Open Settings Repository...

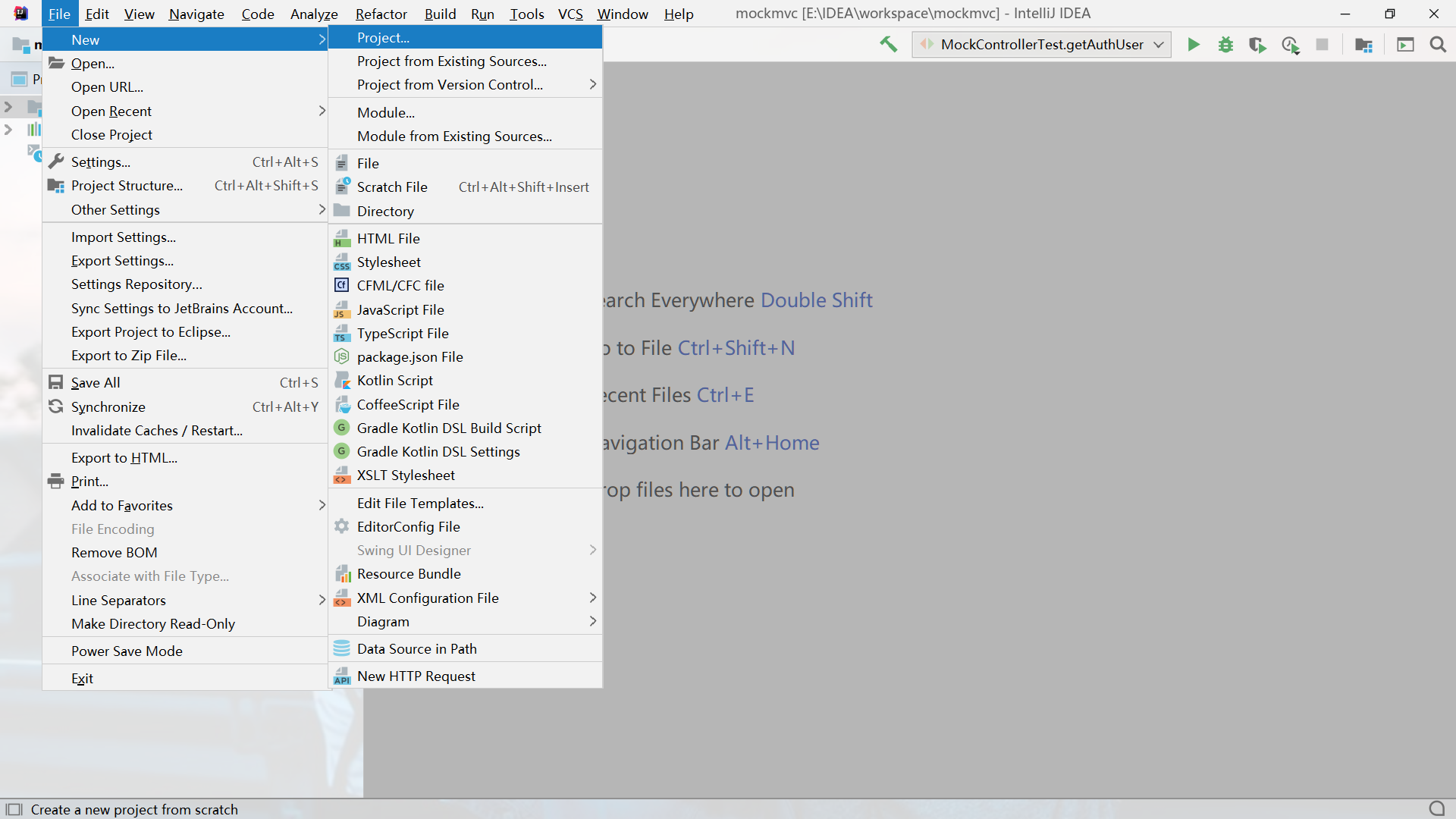pos(185,284)
